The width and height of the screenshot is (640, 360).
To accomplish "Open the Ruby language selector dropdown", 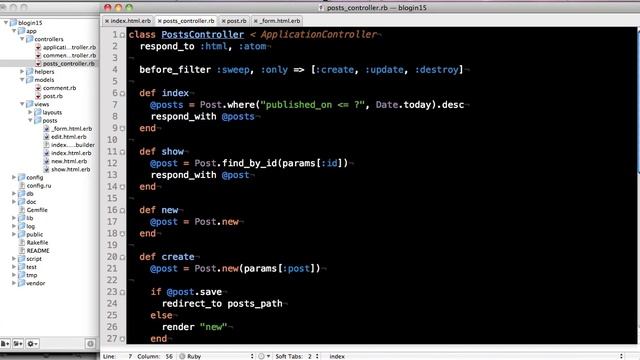I will point(217,356).
